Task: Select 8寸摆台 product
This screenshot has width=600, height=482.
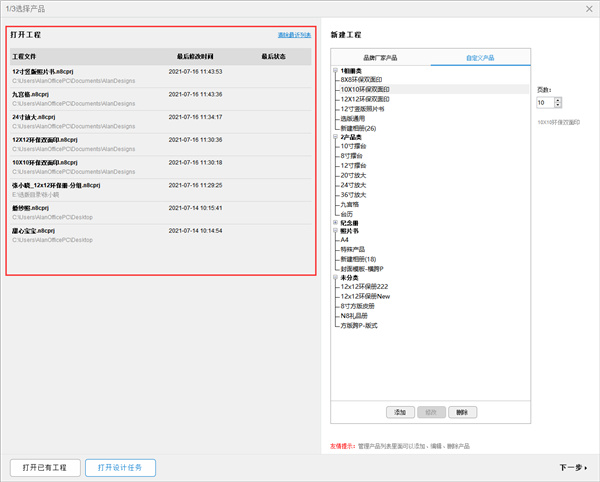Action: click(351, 156)
